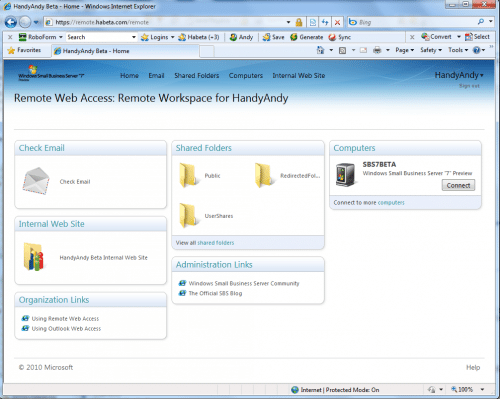Open the RoboForm dropdown menu

coord(61,37)
